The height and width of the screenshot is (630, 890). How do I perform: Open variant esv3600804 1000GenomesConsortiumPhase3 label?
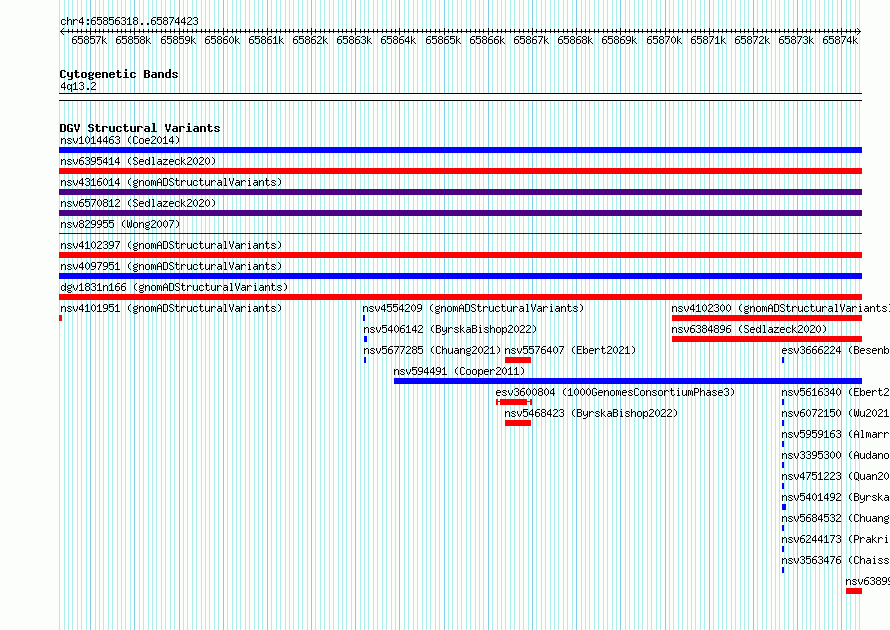pos(615,392)
